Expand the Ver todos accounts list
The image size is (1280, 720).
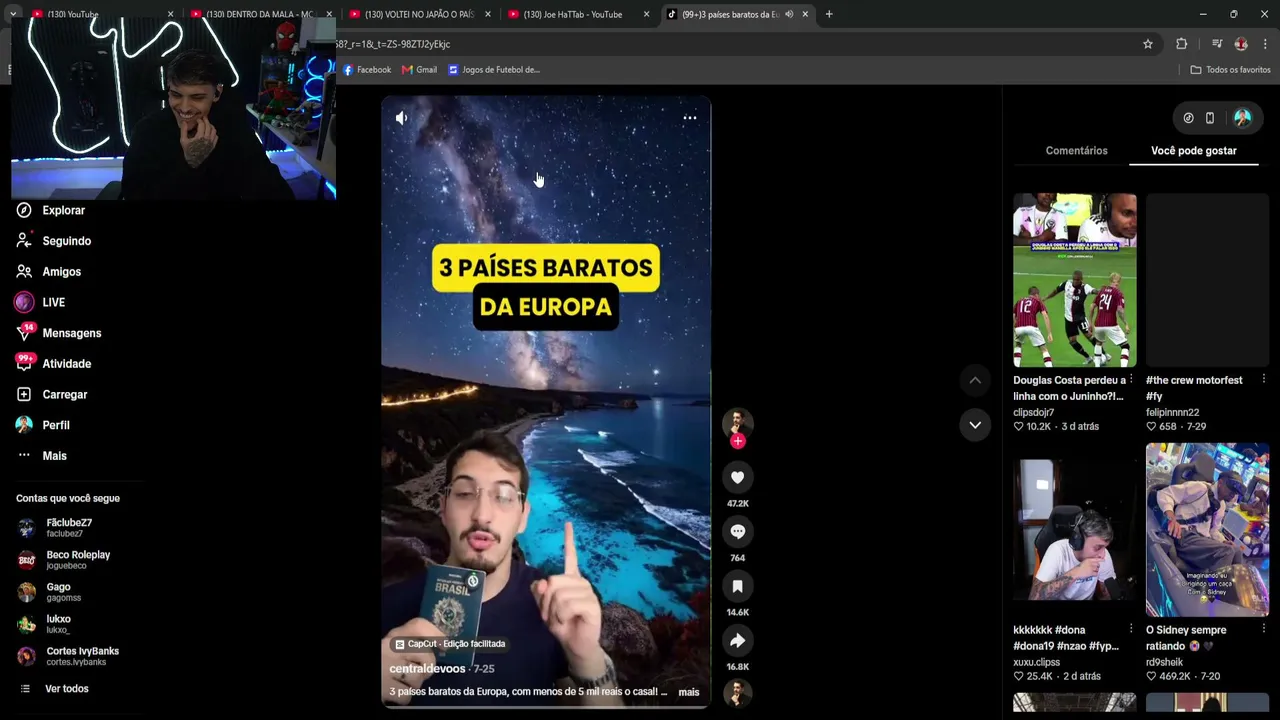point(66,689)
